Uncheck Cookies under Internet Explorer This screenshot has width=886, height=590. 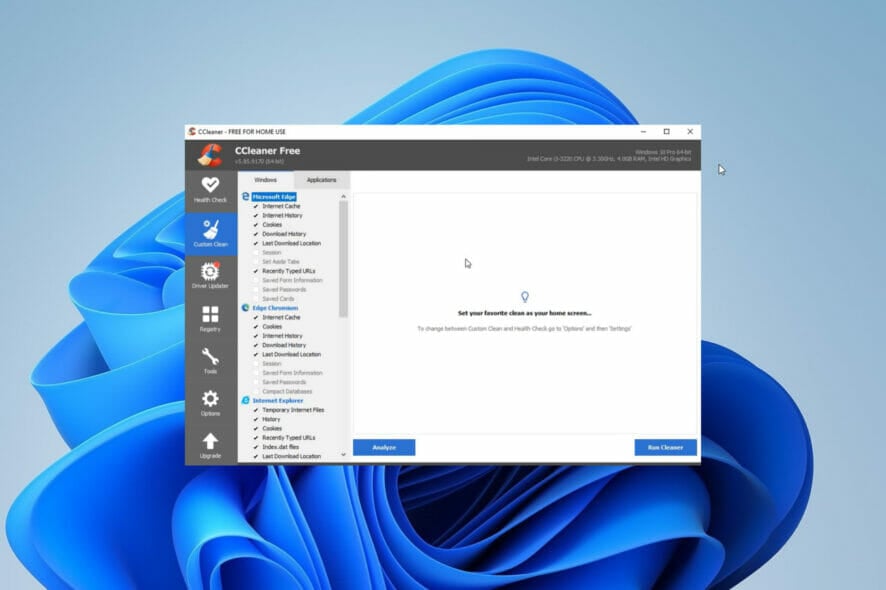pos(256,428)
